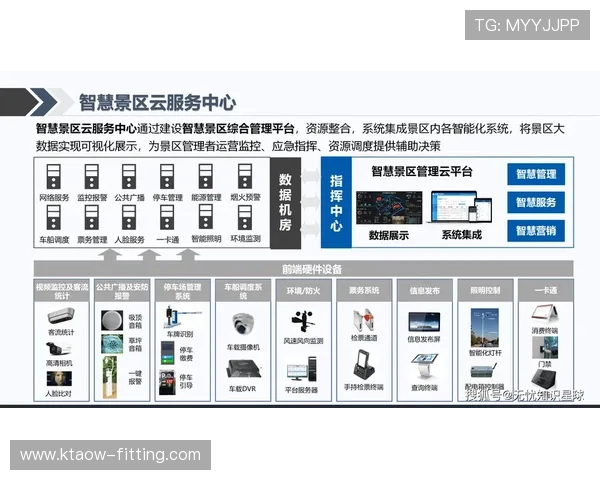Select the 智慧服务 blue button

pos(536,202)
